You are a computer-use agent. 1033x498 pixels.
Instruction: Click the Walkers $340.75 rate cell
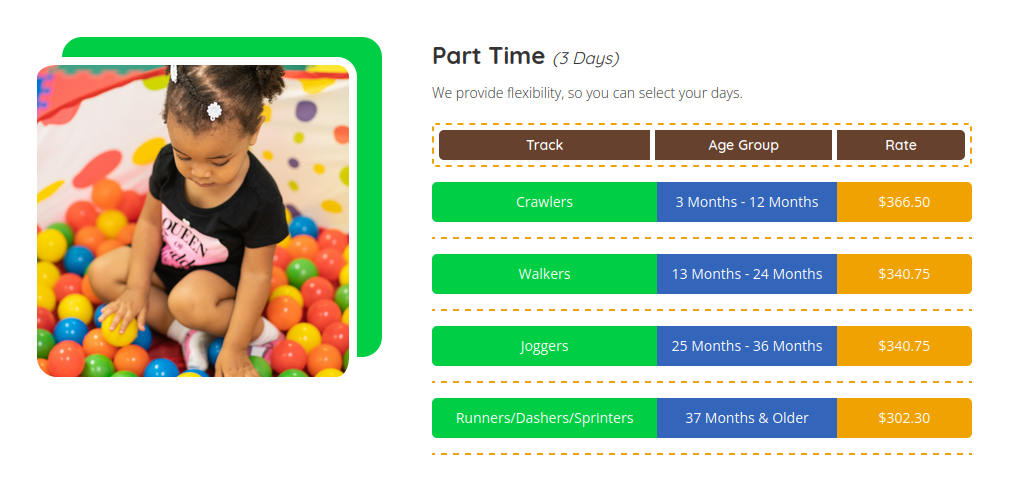(x=904, y=274)
